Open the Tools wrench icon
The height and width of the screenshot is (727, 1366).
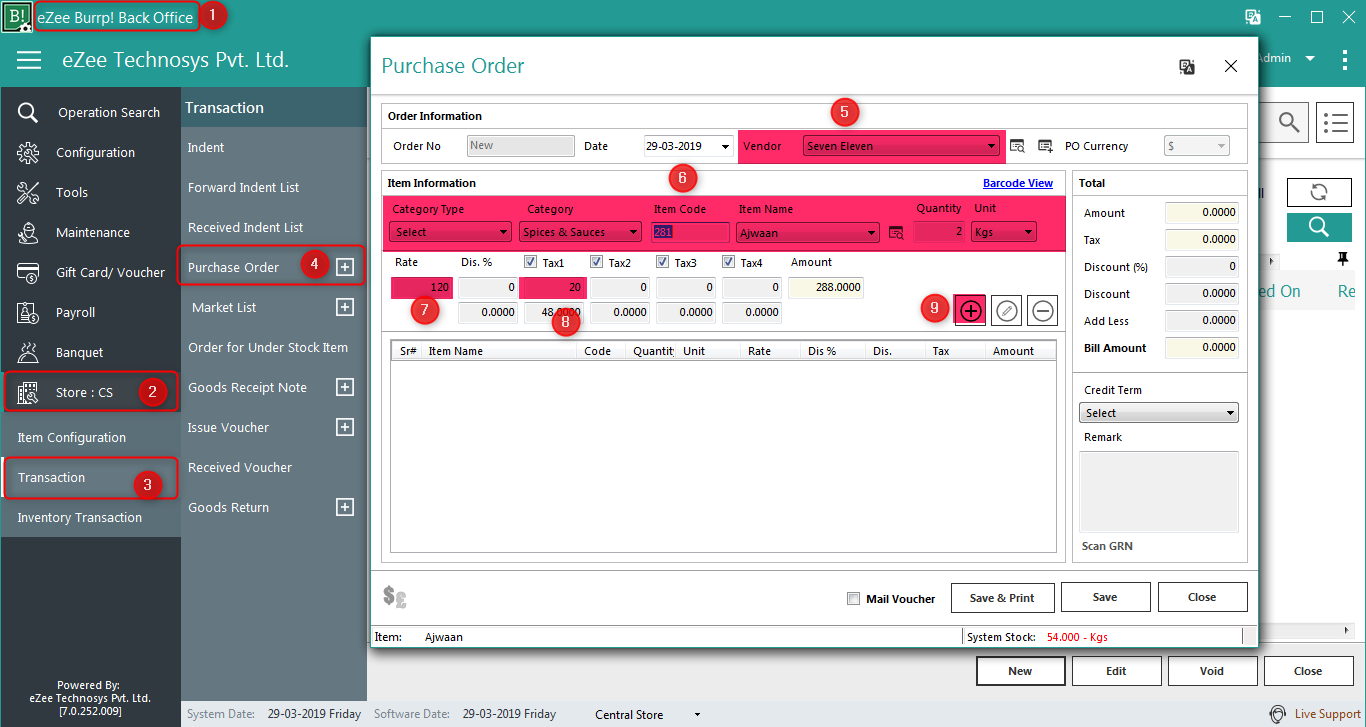[x=28, y=192]
